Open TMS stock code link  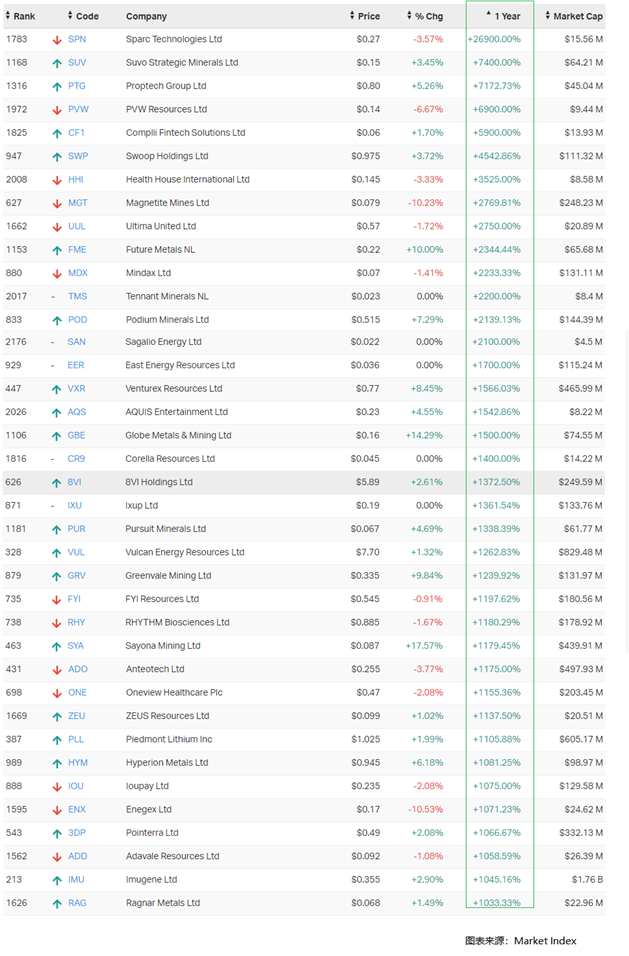point(77,296)
